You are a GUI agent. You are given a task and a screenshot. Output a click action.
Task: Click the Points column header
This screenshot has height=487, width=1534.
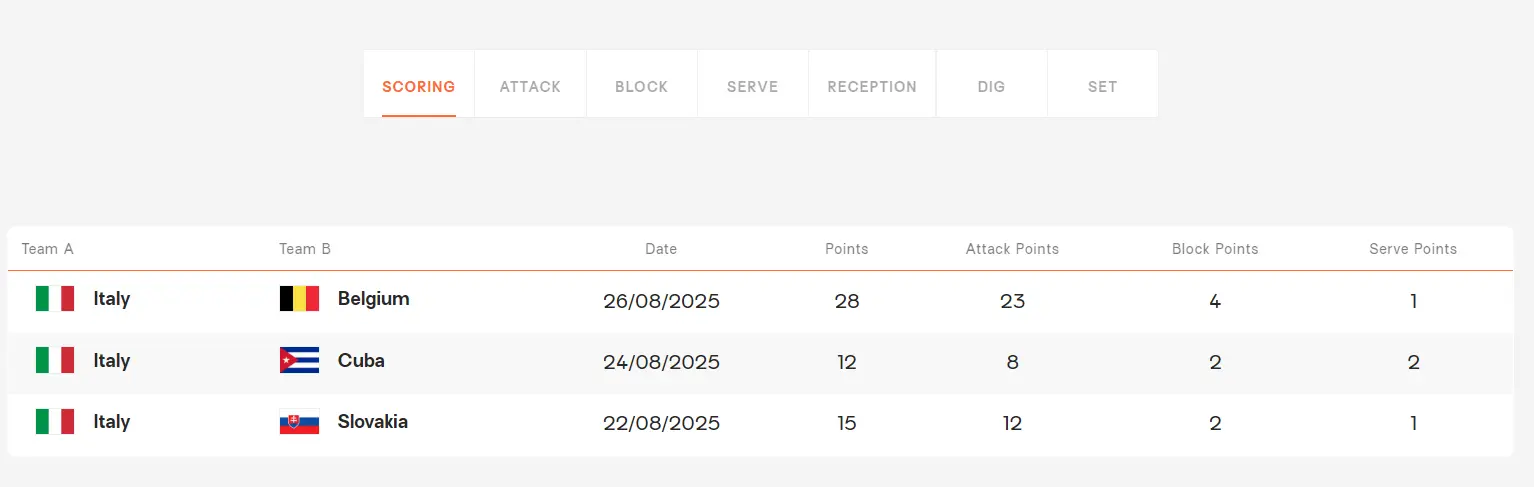[846, 249]
